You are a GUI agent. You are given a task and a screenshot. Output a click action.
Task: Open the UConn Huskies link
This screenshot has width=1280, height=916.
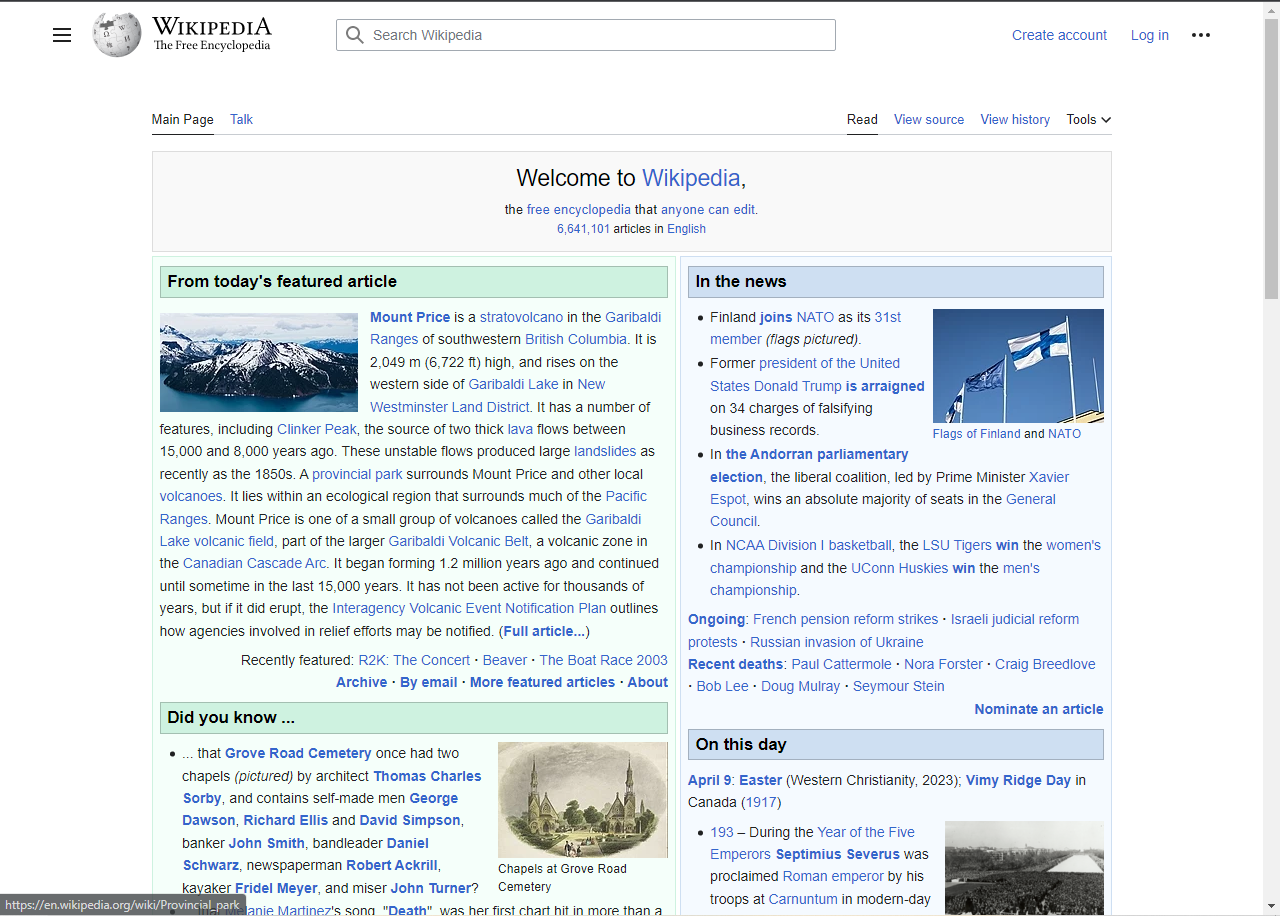[x=899, y=568]
